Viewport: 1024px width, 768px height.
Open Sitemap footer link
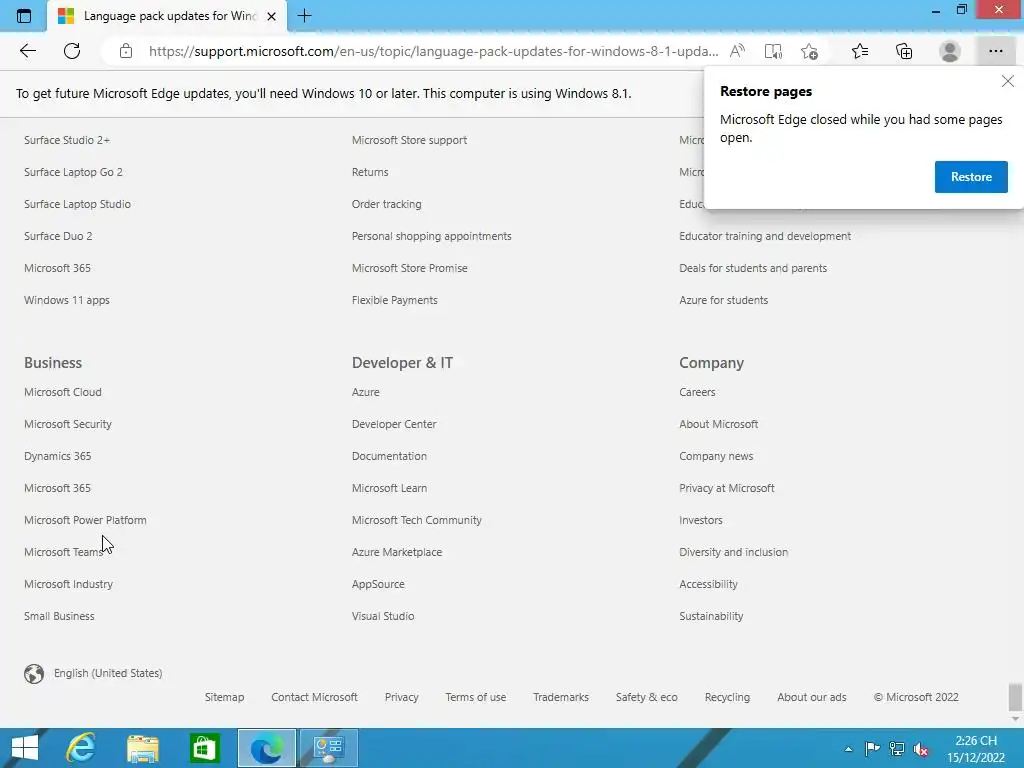click(224, 697)
